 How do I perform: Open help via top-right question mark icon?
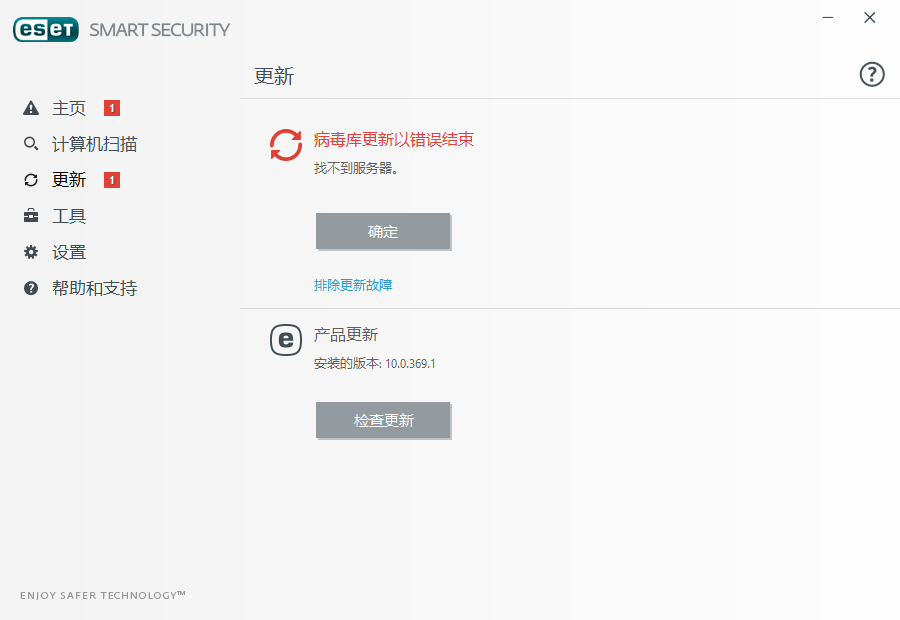(x=872, y=74)
